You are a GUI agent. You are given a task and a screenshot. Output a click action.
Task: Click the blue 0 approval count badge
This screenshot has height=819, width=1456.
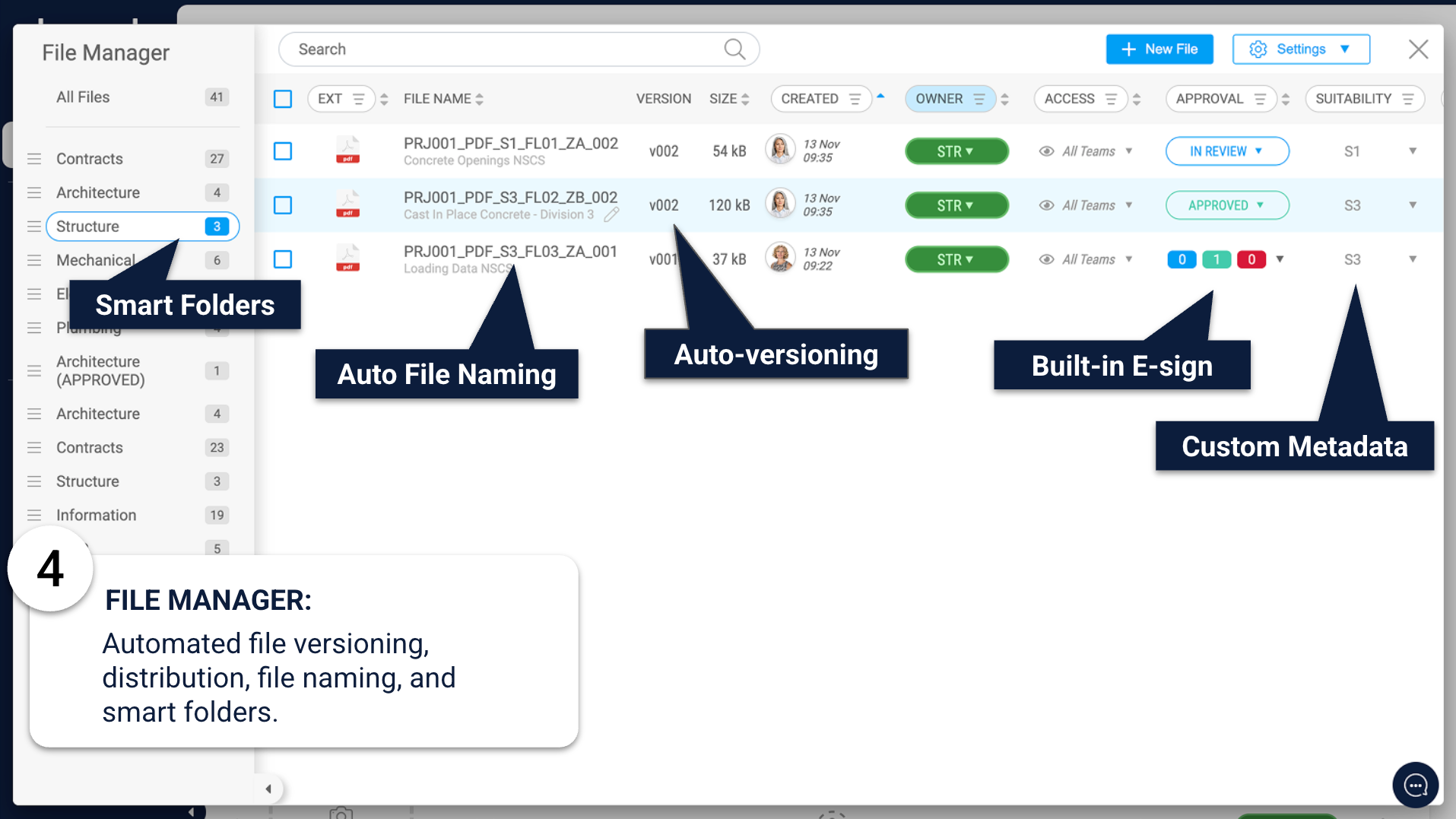tap(1182, 259)
